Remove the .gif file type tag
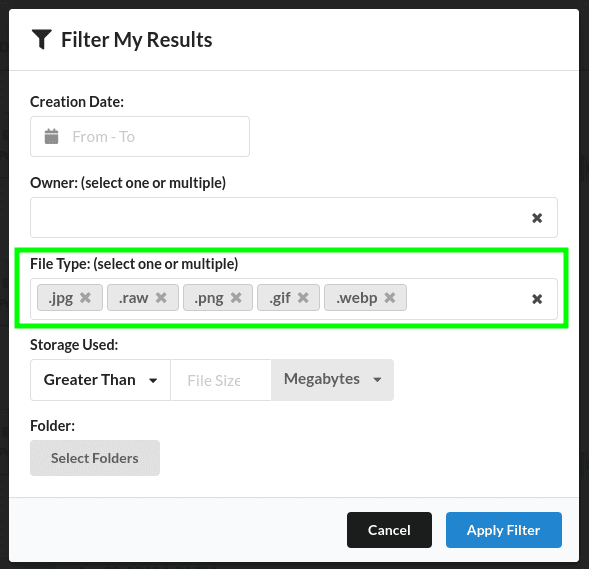The width and height of the screenshot is (589, 569). click(303, 298)
